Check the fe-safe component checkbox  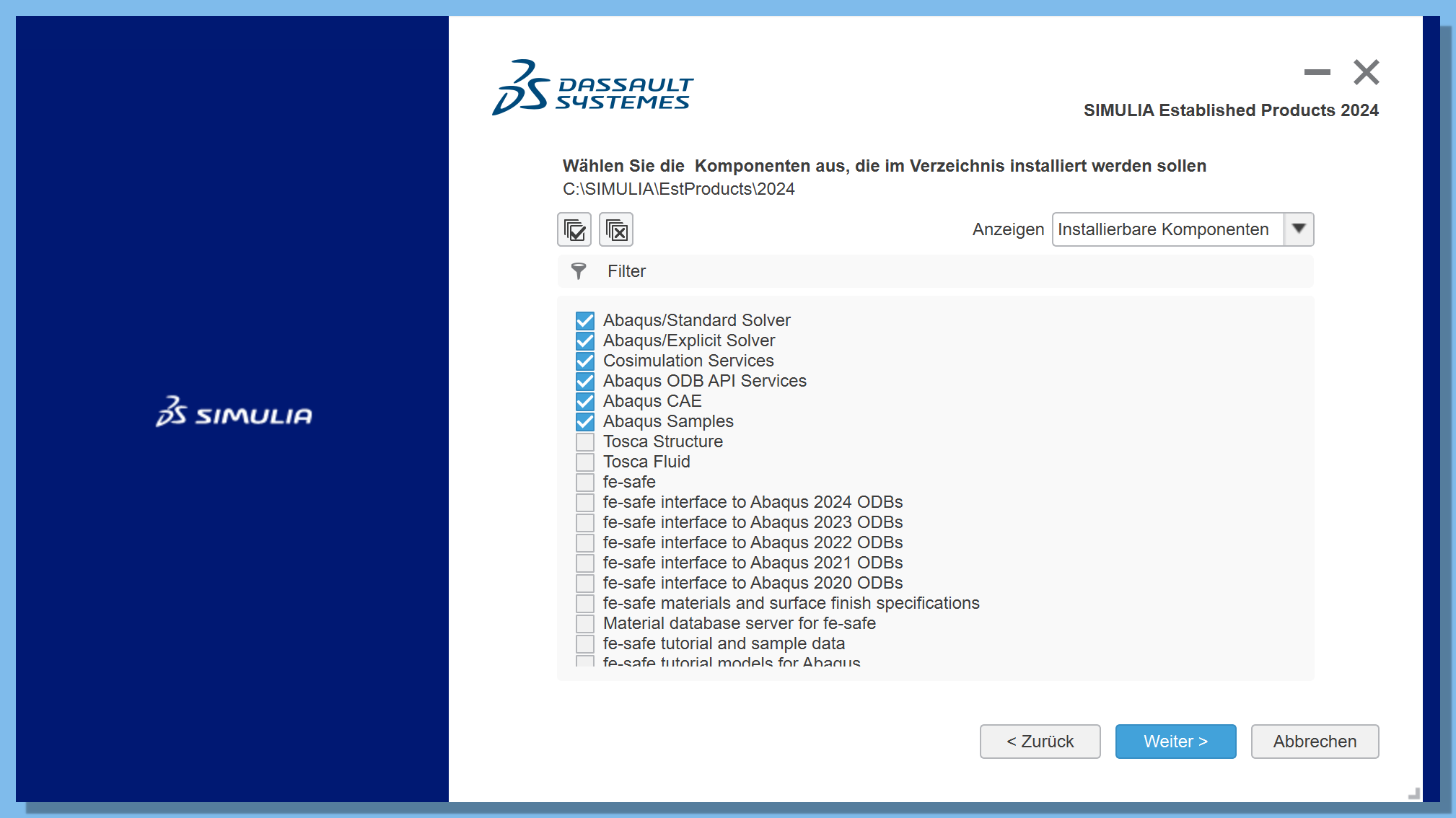585,482
